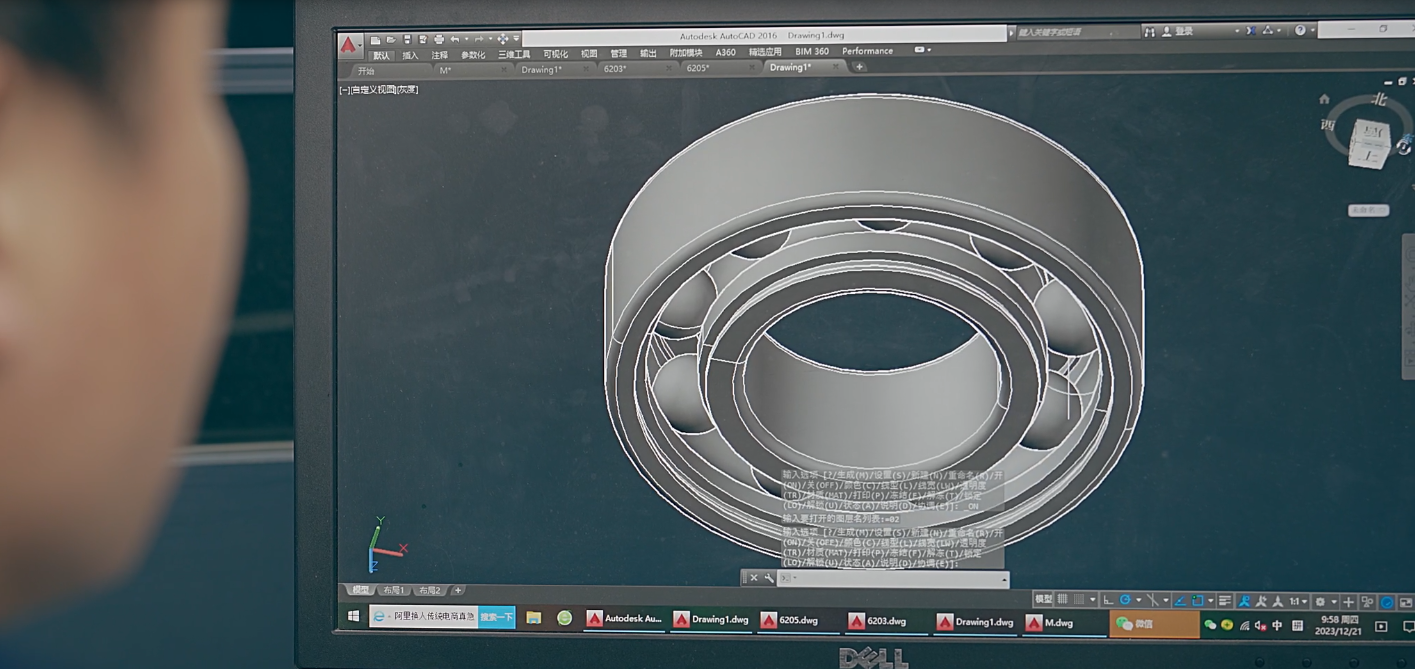Click the Plot (print) icon in toolbar
Image resolution: width=1415 pixels, height=669 pixels.
(x=439, y=40)
